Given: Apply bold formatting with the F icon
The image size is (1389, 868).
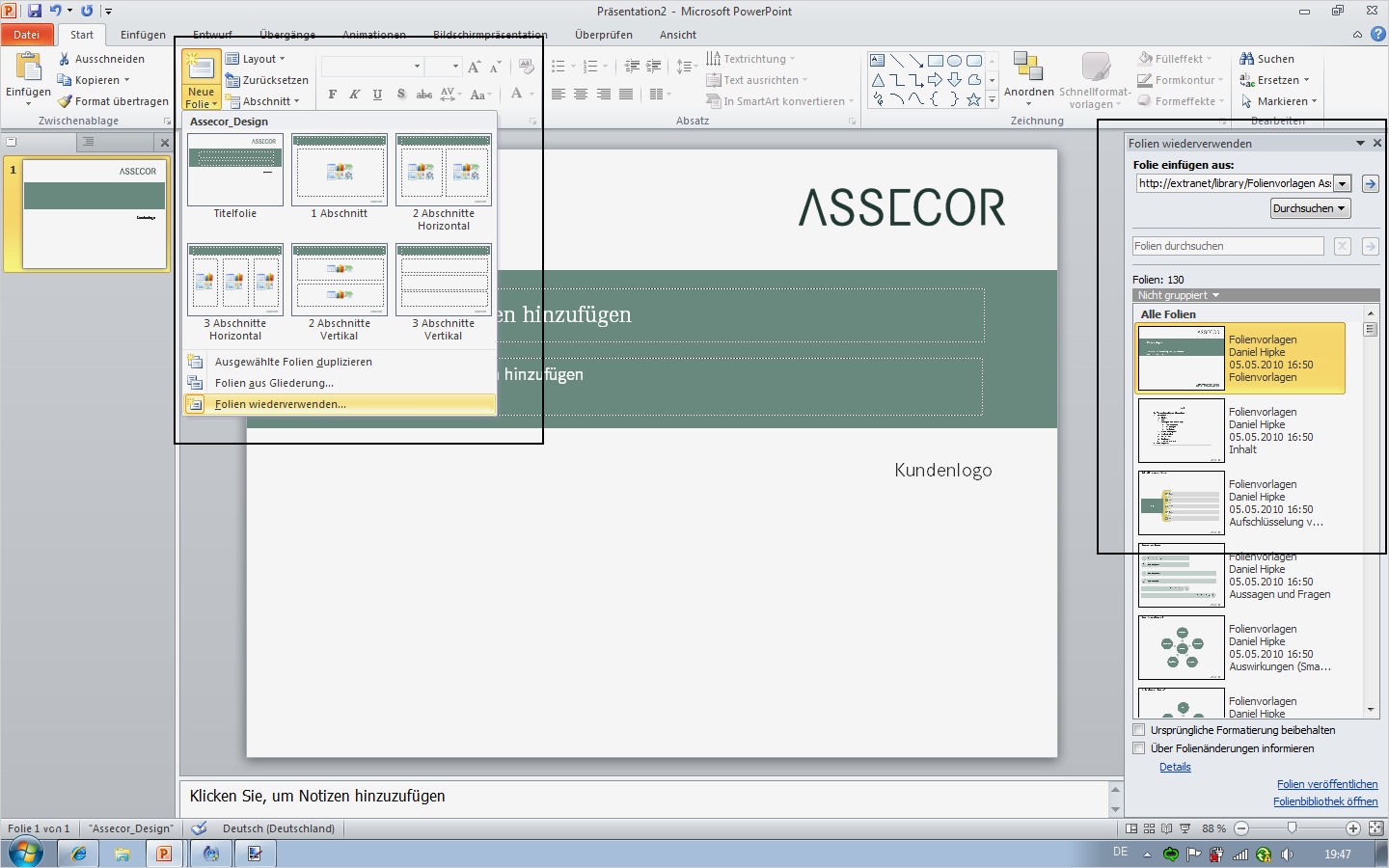Looking at the screenshot, I should pyautogui.click(x=332, y=94).
